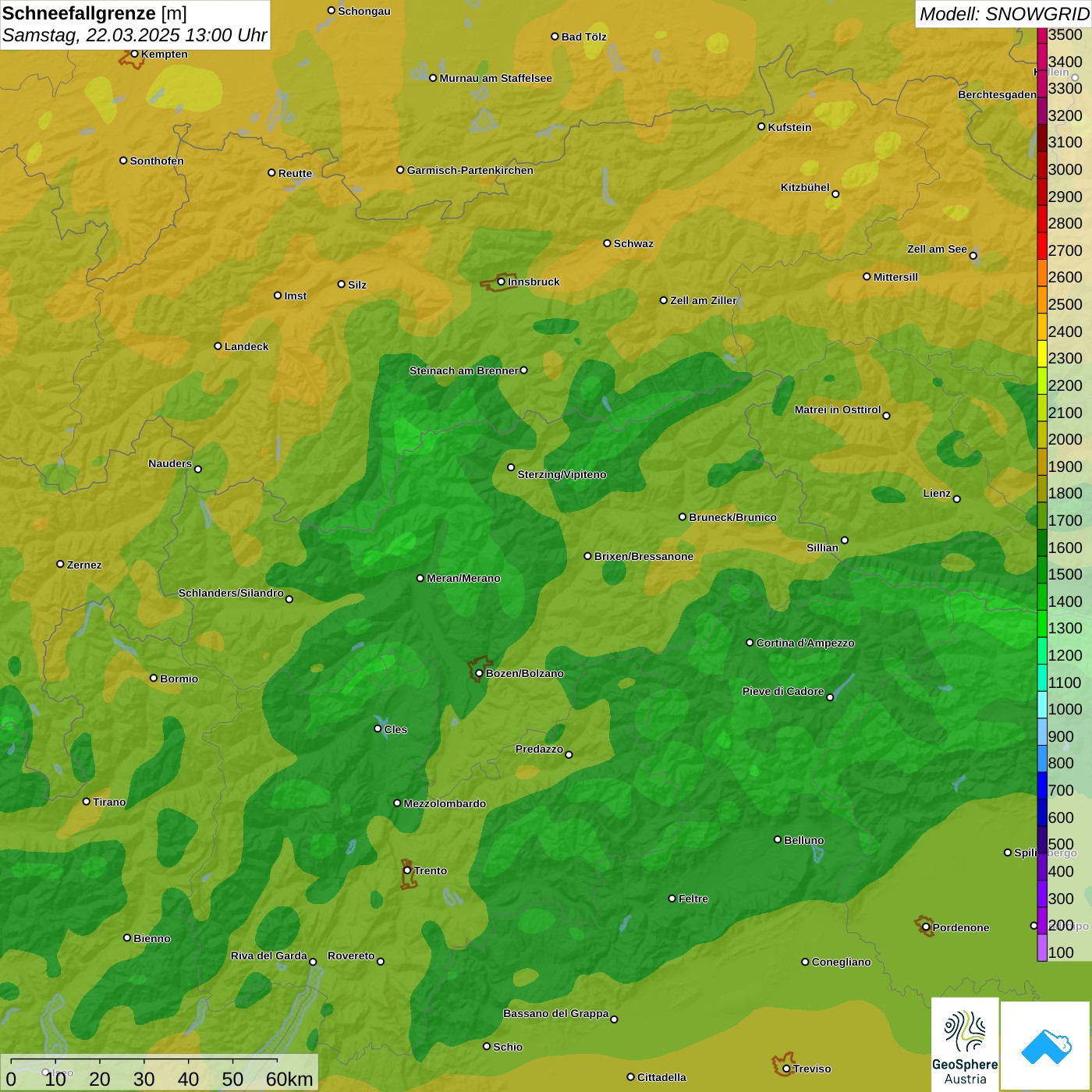The height and width of the screenshot is (1092, 1092).
Task: Click the 'Riva del Garda' label
Action: (269, 955)
